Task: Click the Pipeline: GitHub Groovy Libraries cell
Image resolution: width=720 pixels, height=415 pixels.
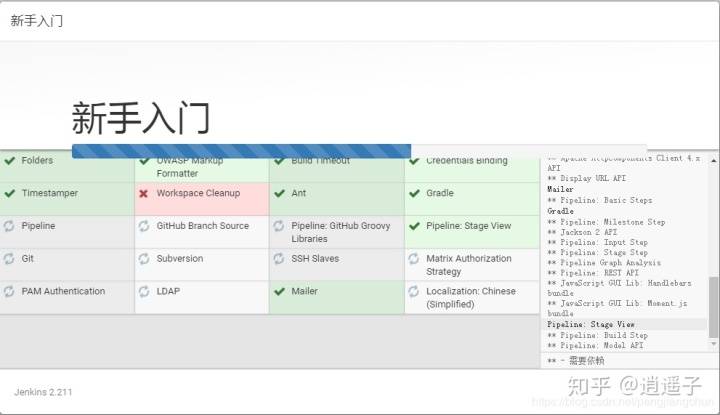Action: click(337, 231)
